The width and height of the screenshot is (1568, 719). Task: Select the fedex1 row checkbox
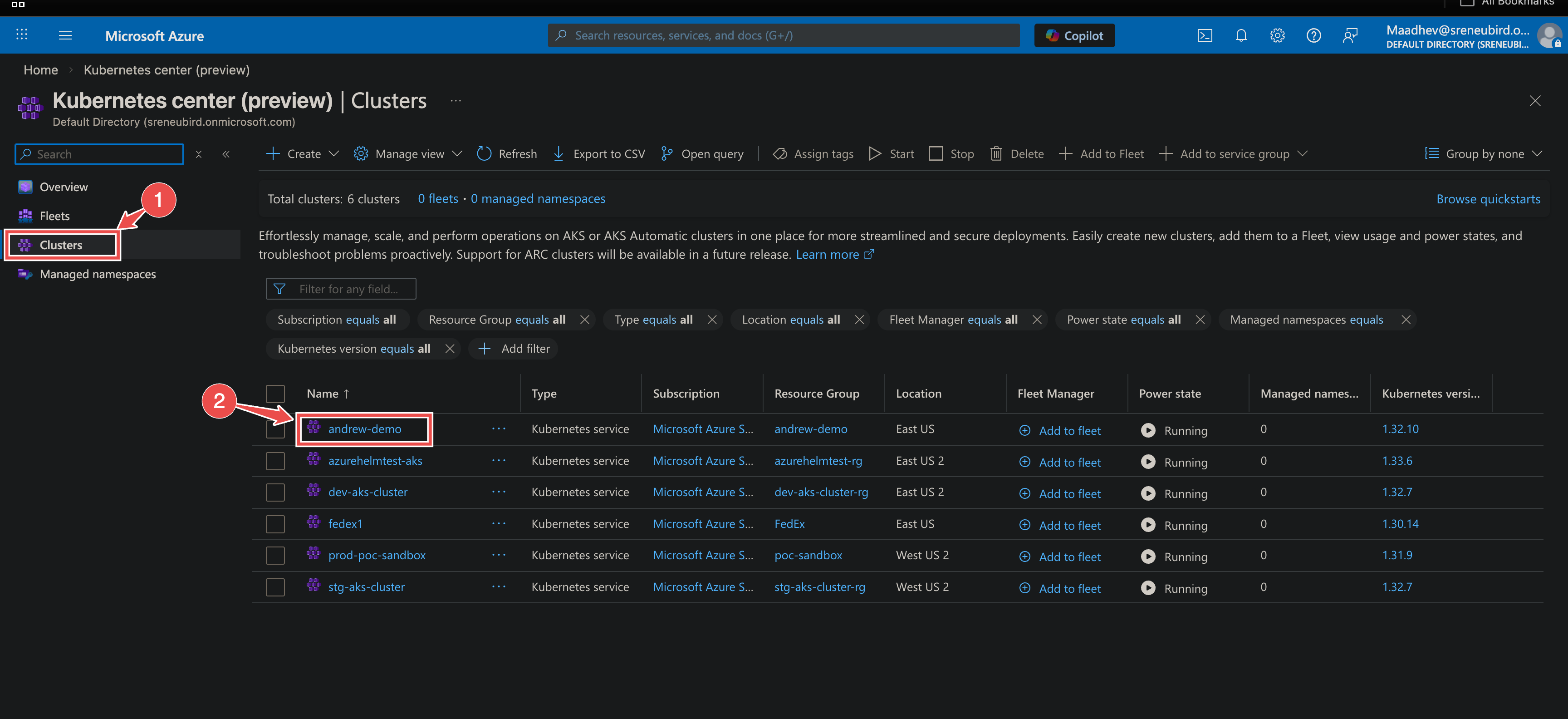click(275, 523)
